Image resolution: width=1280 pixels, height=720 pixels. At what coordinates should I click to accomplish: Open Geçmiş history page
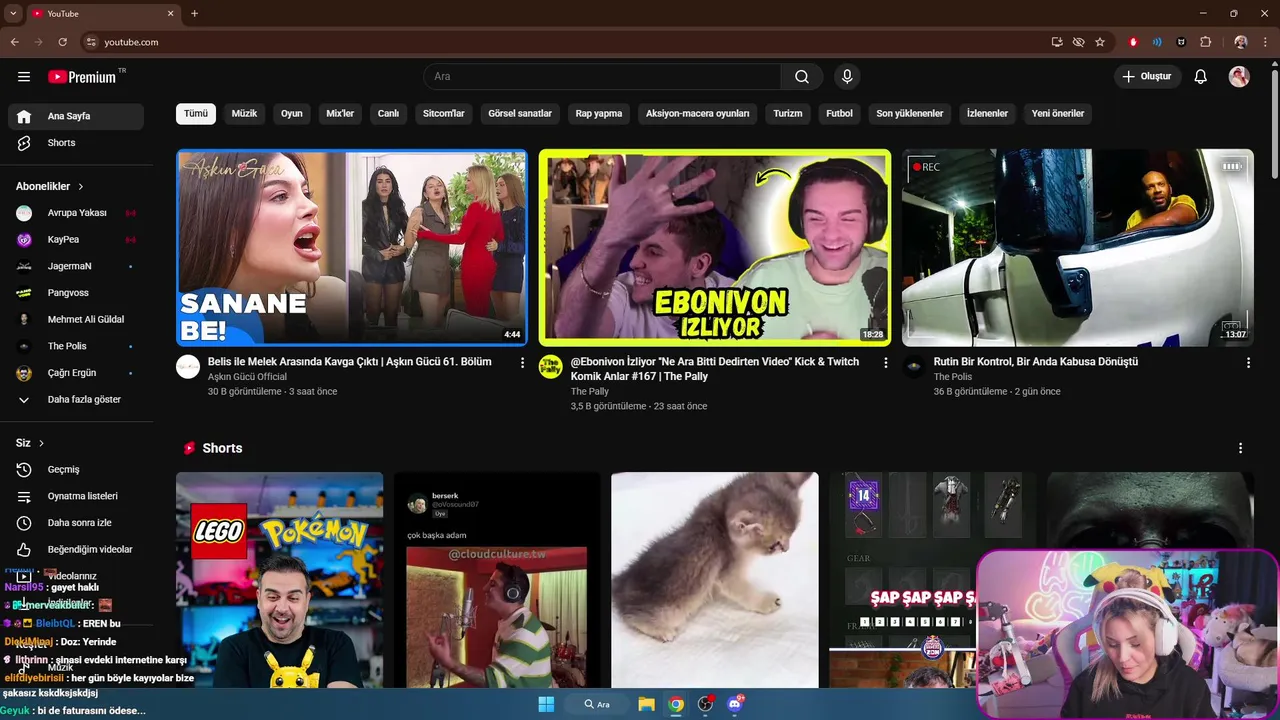point(76,469)
